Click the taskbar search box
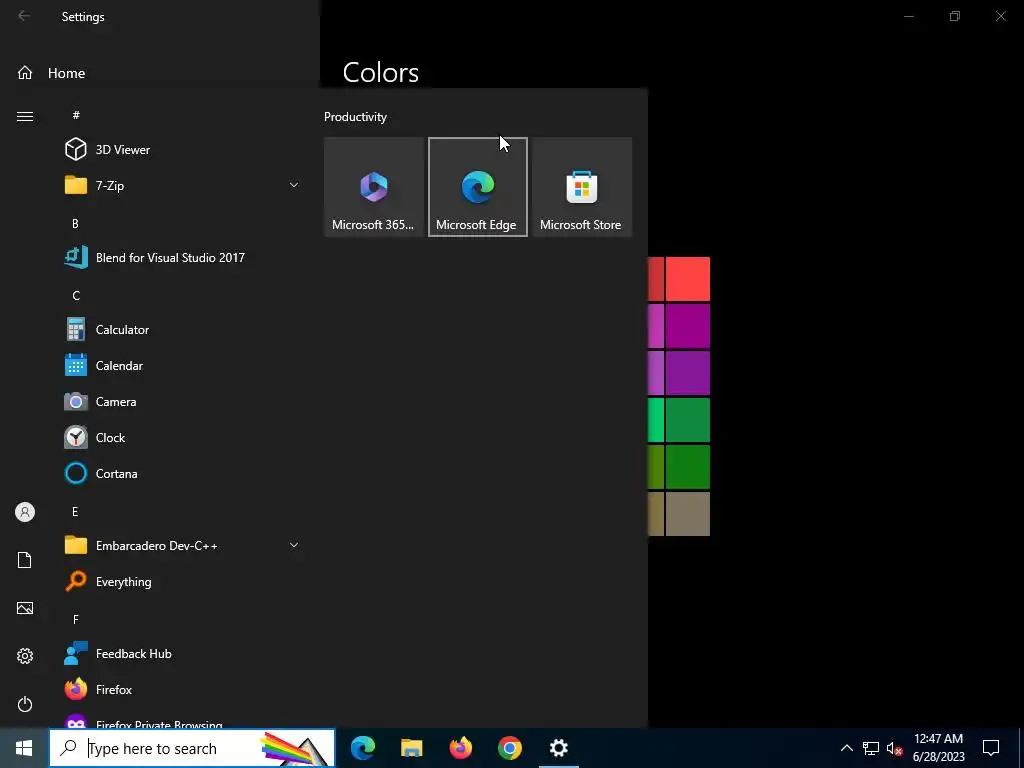The image size is (1024, 768). [192, 748]
